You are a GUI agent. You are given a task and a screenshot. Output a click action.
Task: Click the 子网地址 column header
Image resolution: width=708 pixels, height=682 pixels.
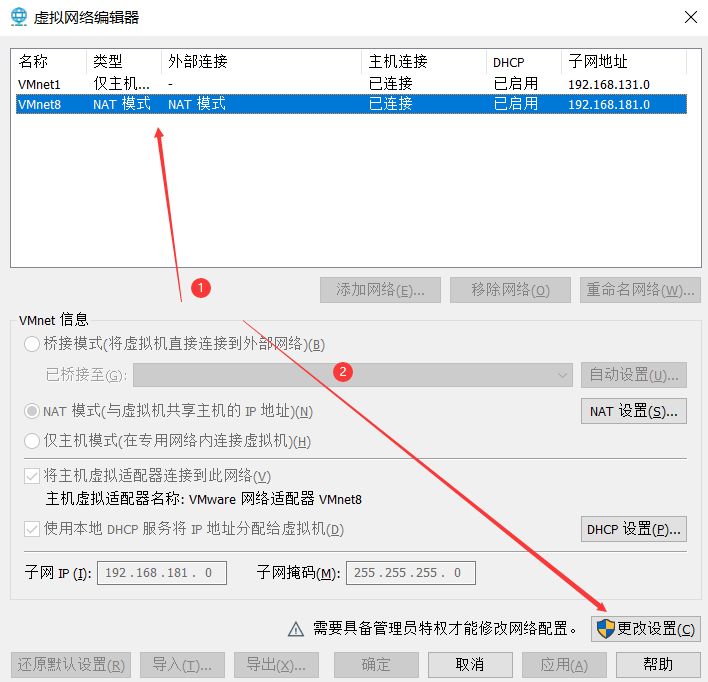(624, 61)
